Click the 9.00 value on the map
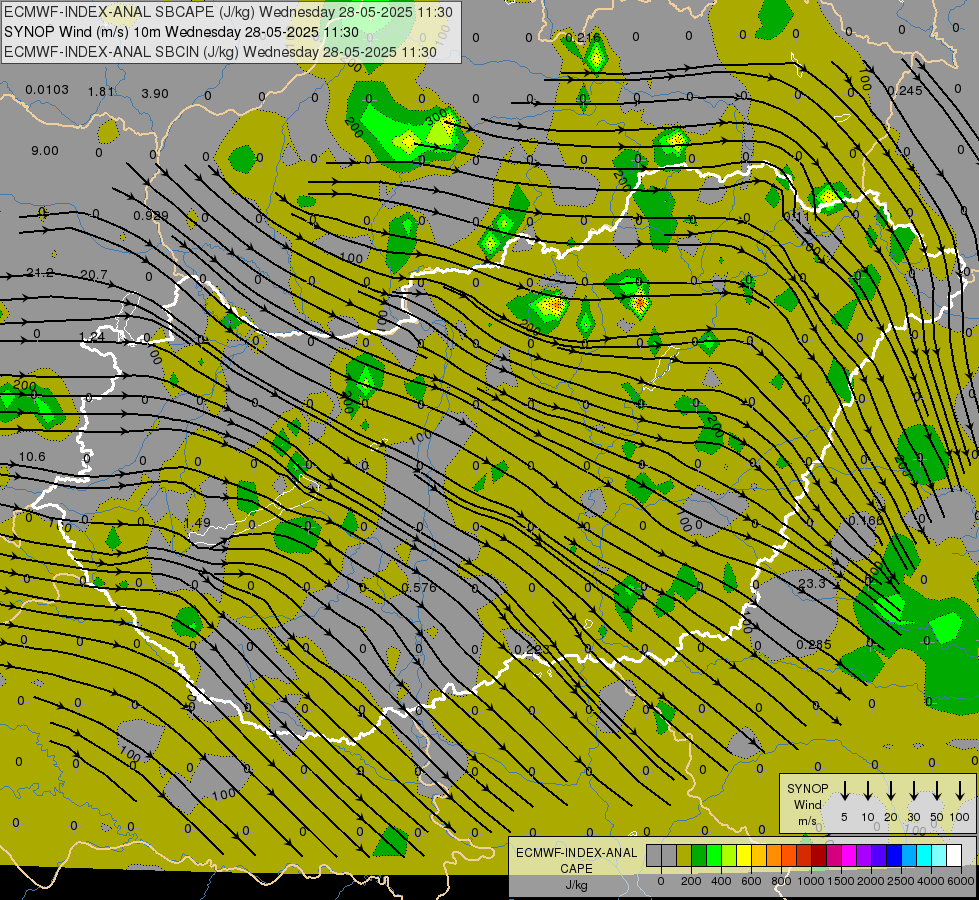979x900 pixels. click(x=45, y=151)
